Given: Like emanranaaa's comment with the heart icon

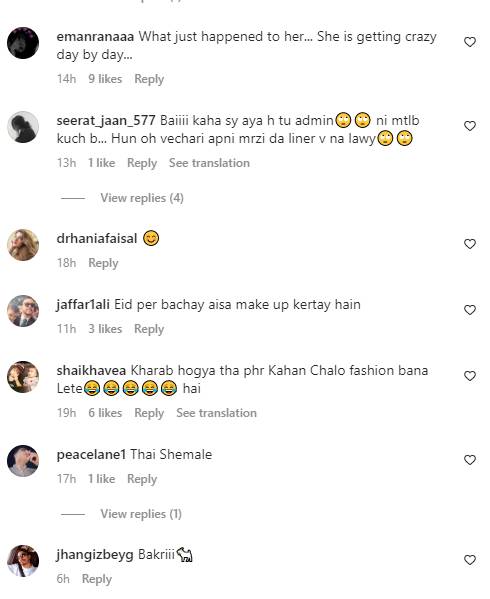Looking at the screenshot, I should click(x=470, y=42).
